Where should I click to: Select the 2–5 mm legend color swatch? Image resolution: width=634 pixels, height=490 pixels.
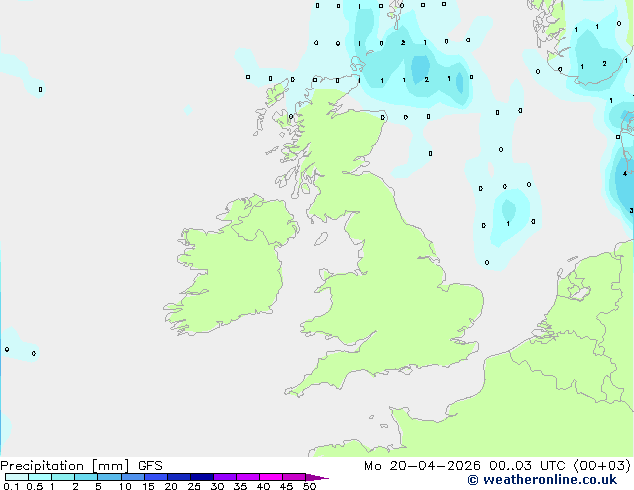86,477
